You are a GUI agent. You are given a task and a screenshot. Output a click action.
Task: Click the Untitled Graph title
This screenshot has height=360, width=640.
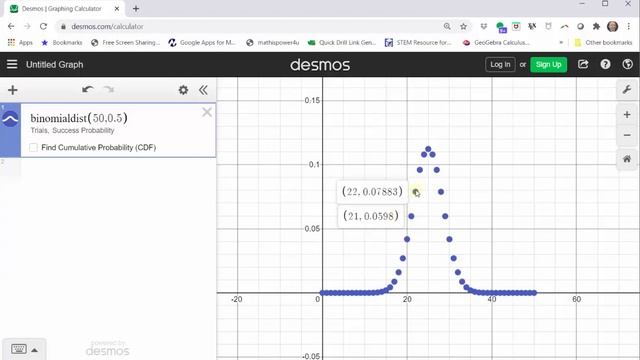coord(55,64)
